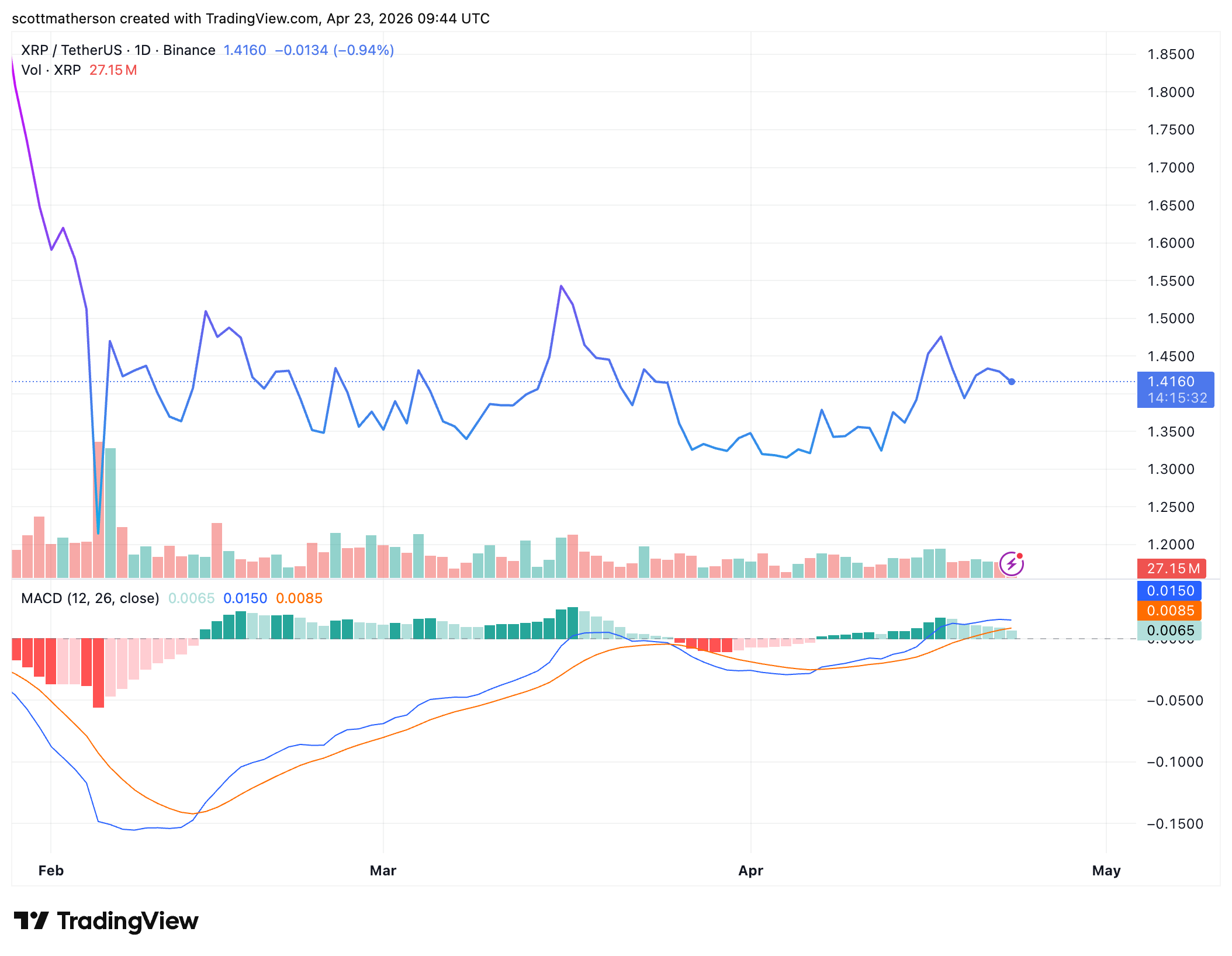The width and height of the screenshot is (1232, 956).
Task: Click the −0.94% price change text
Action: [x=364, y=50]
